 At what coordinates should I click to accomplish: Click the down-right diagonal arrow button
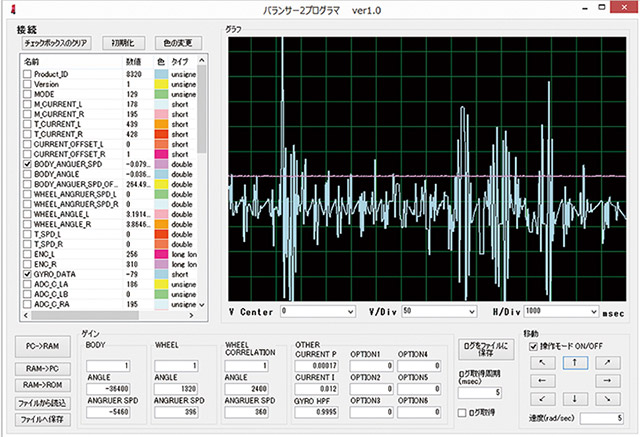pos(608,399)
